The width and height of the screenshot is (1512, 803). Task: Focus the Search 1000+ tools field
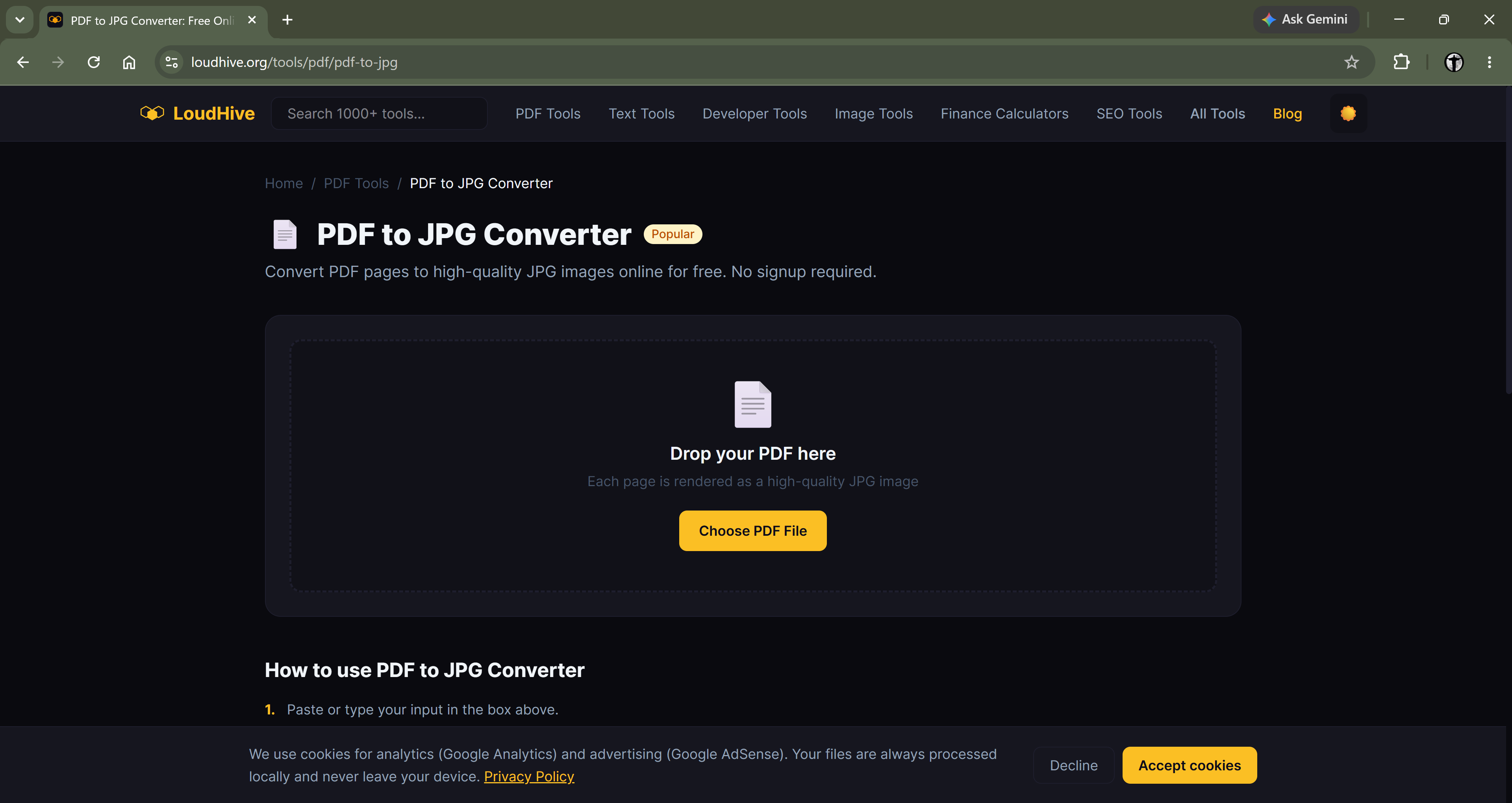click(379, 113)
